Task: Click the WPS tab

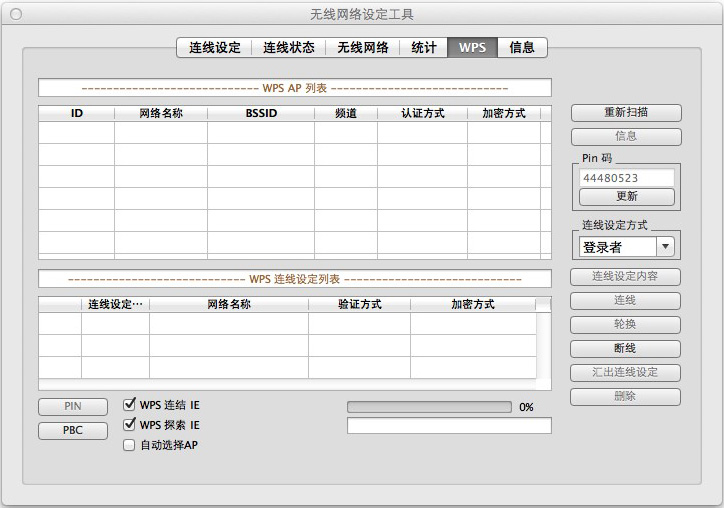Action: pos(472,48)
